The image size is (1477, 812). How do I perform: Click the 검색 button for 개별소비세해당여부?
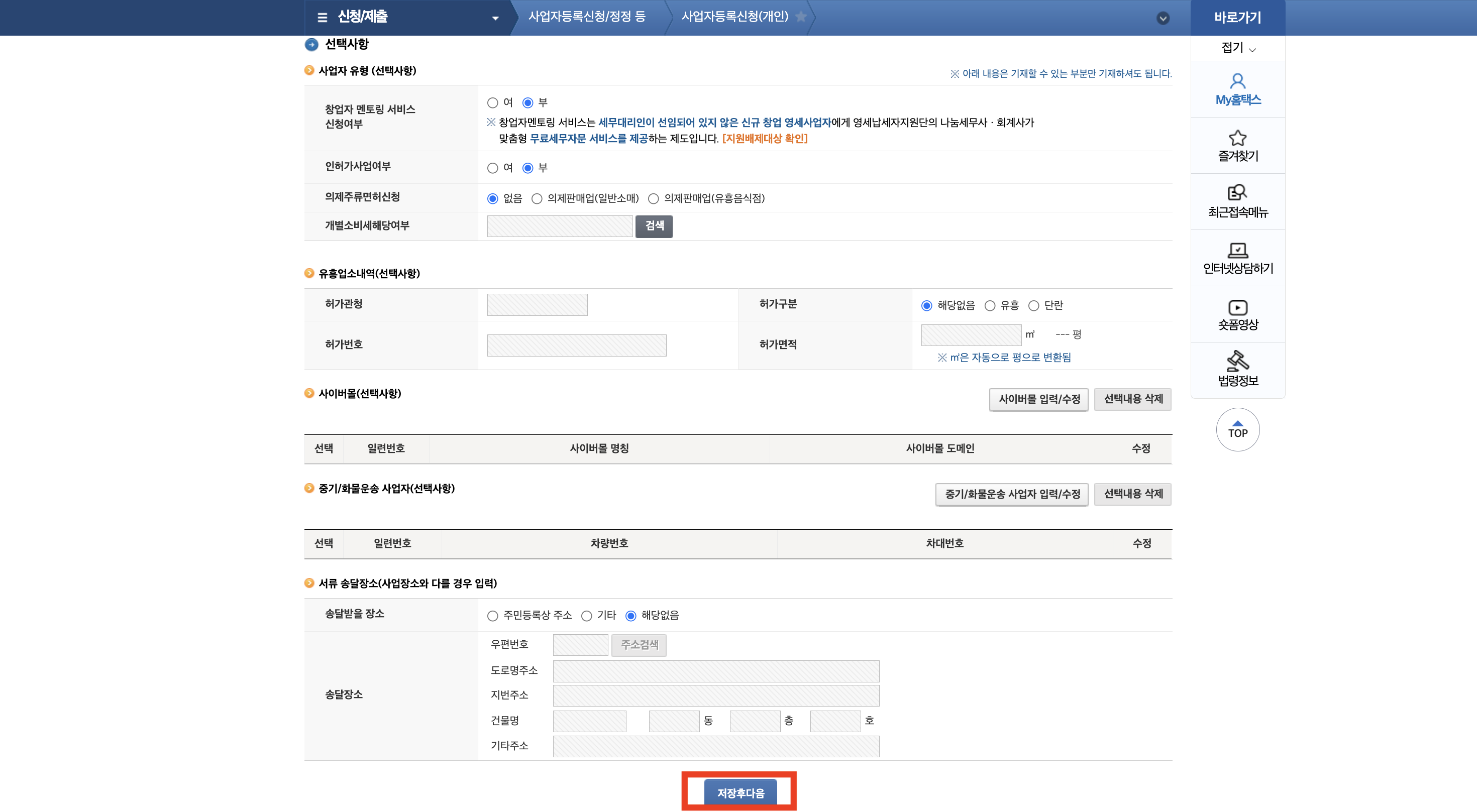tap(654, 226)
